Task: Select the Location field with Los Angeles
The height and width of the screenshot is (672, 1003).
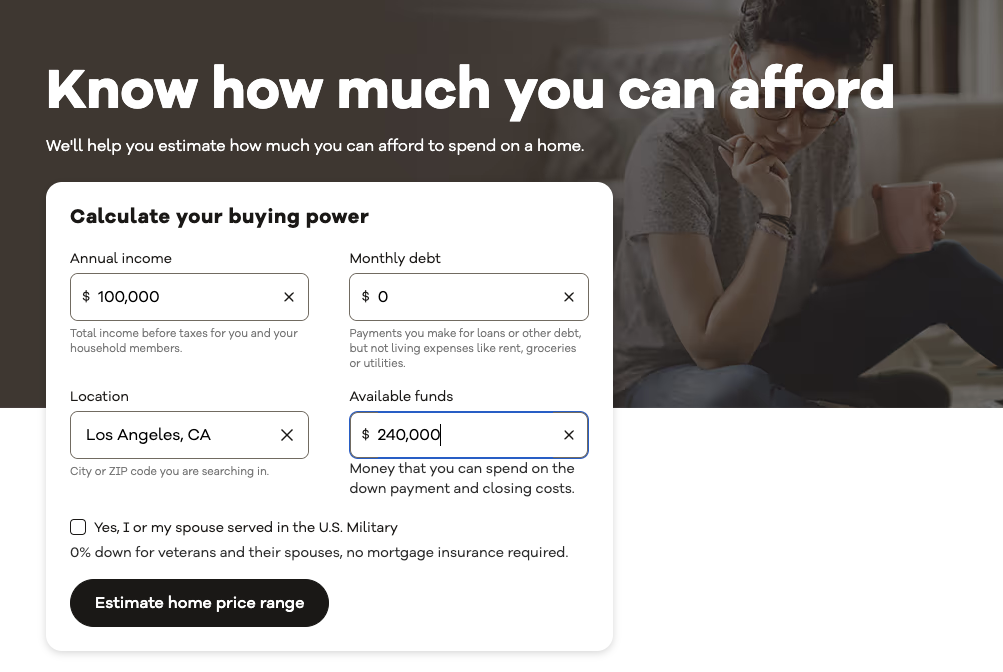Action: [170, 435]
